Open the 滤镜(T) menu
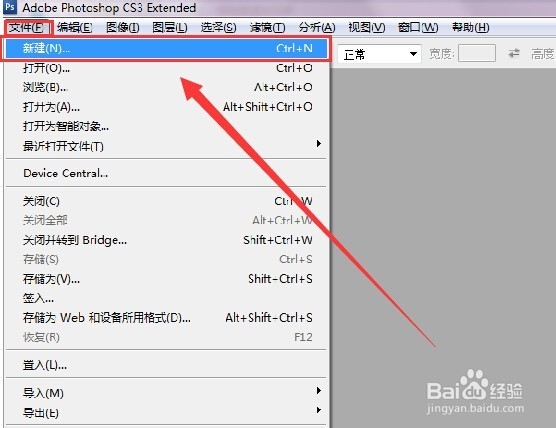 click(267, 27)
